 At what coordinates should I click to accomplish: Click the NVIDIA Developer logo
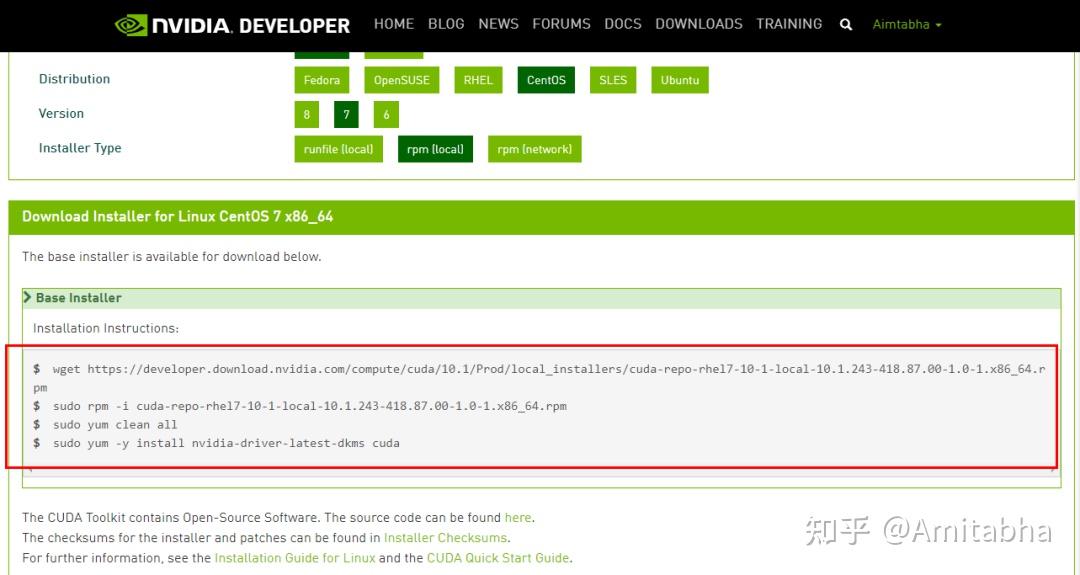[x=233, y=25]
